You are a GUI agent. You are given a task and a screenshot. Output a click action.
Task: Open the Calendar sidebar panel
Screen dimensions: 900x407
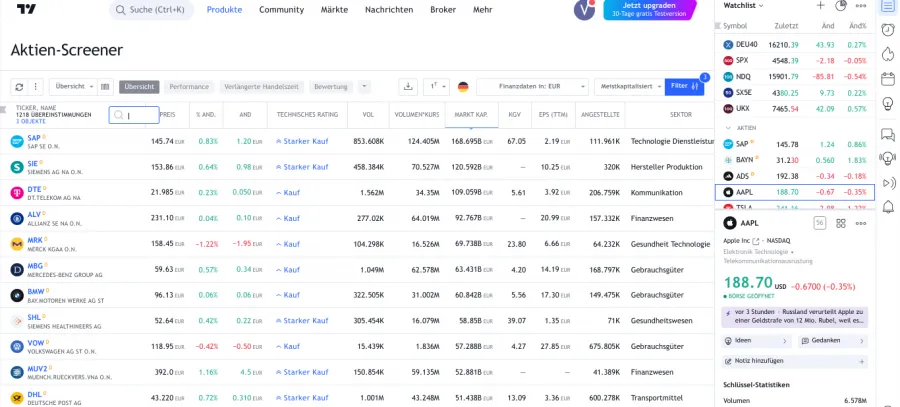[x=888, y=78]
